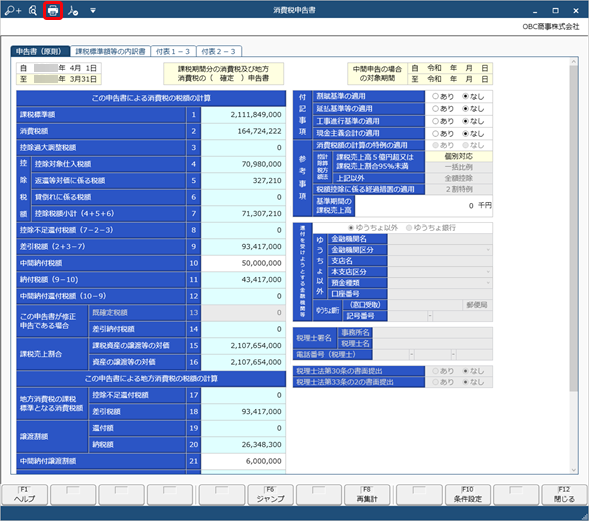589x521 pixels.
Task: Click the 課税資産の譲渡等の対価 value on row 15
Action: (243, 346)
